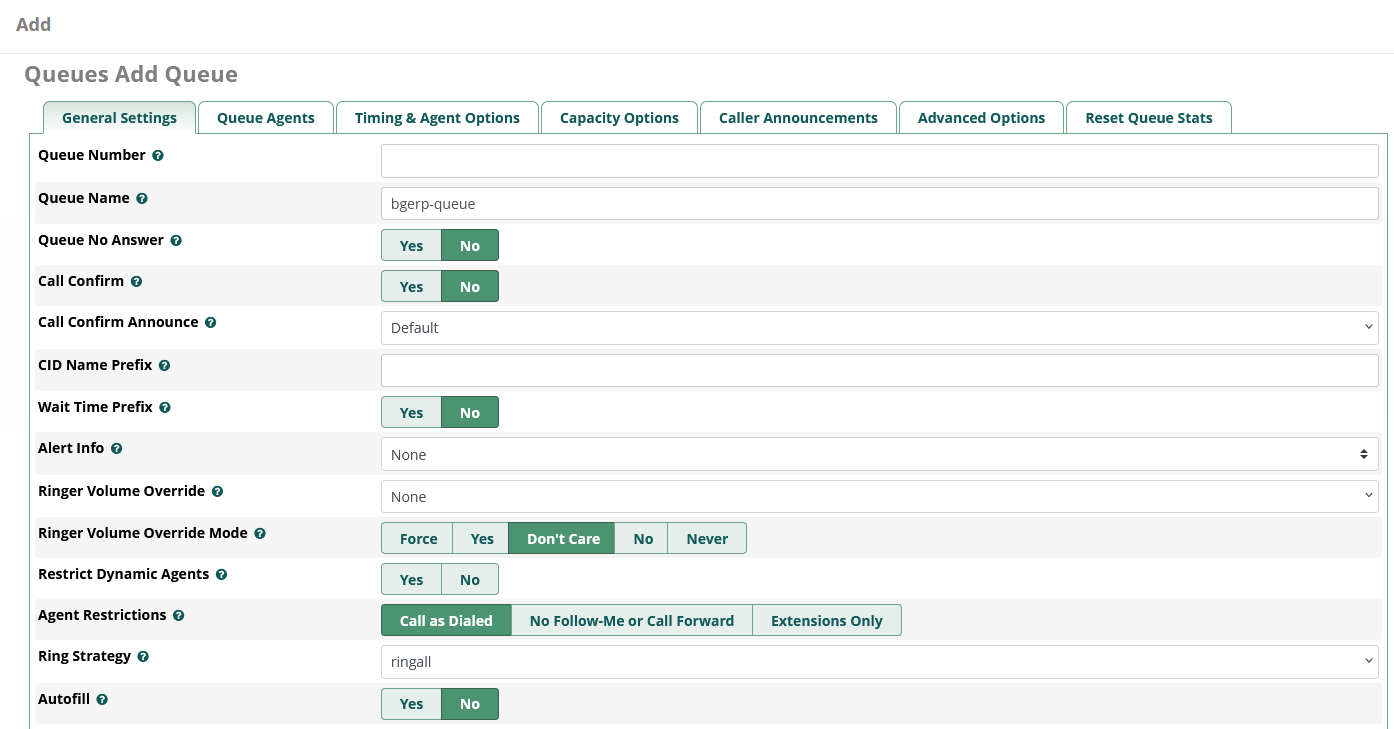Choose Force for Ringer Volume Override Mode
This screenshot has height=729, width=1394.
pyautogui.click(x=418, y=539)
